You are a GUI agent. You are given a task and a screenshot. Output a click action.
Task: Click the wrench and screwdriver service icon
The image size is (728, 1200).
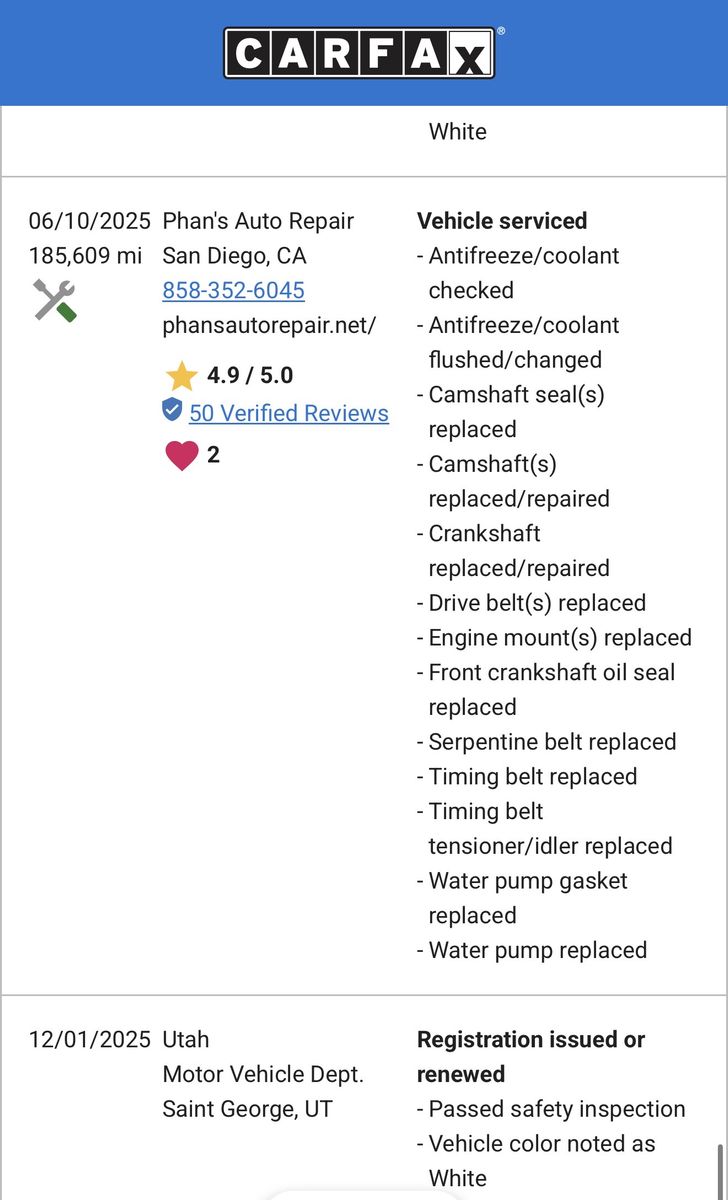click(54, 300)
